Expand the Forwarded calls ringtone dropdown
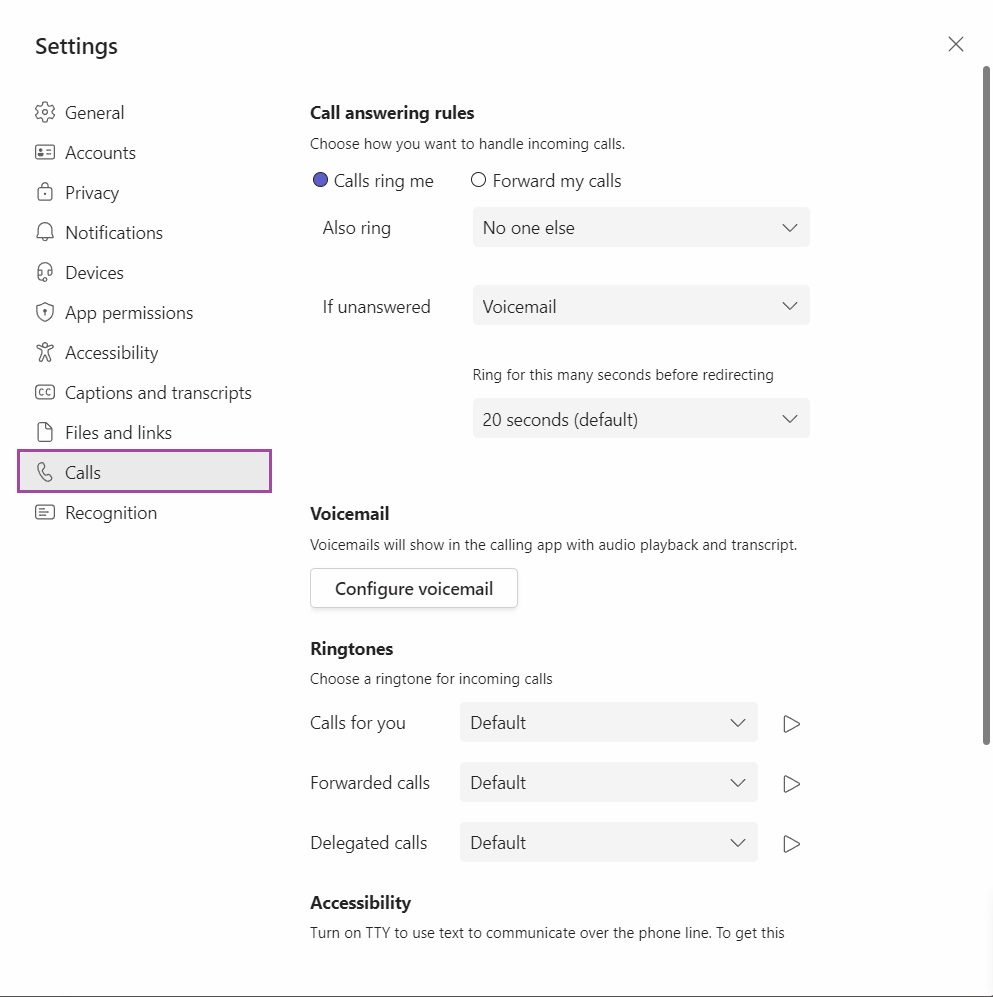The image size is (993, 997). pos(608,783)
